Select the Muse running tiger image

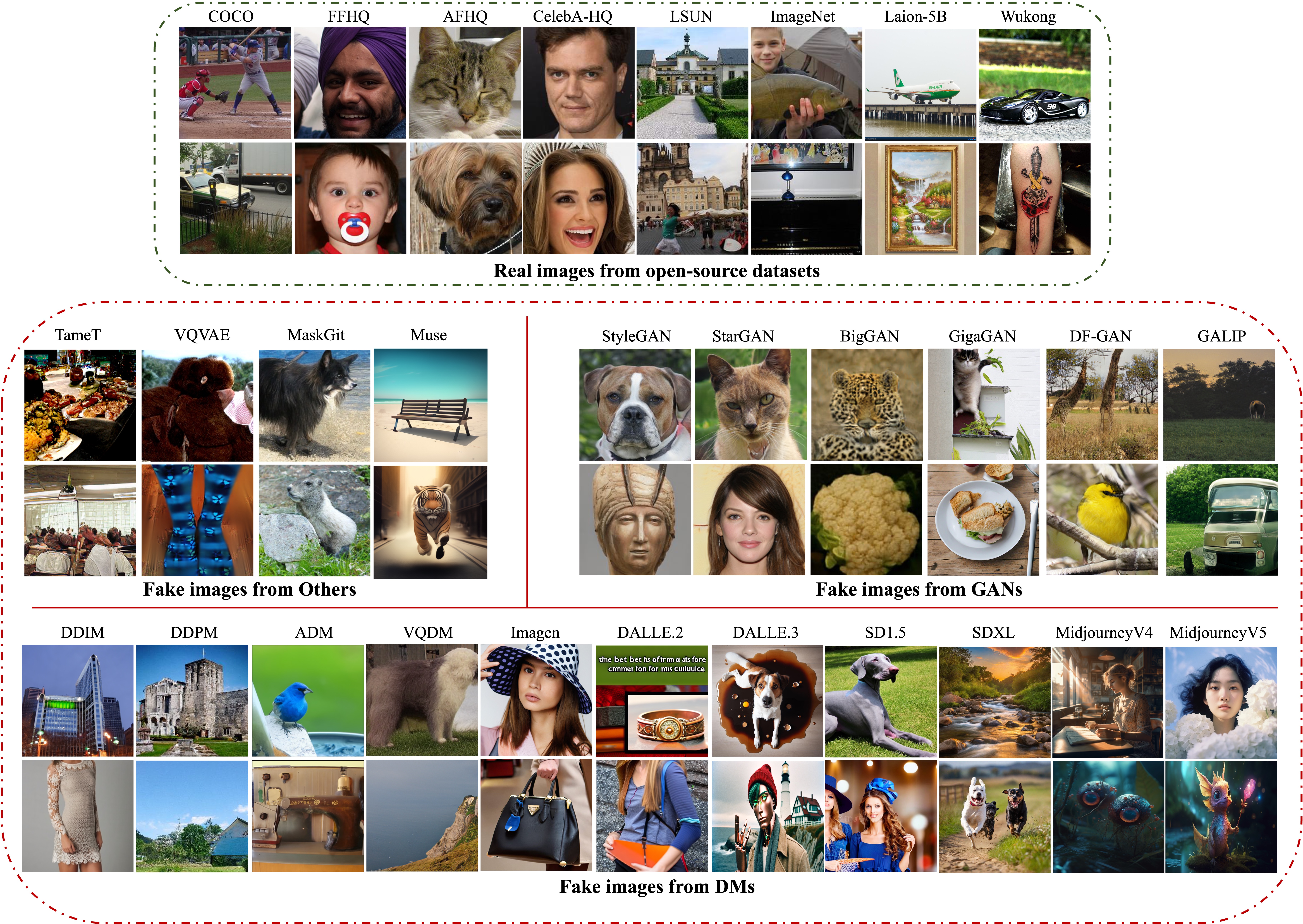(x=430, y=522)
